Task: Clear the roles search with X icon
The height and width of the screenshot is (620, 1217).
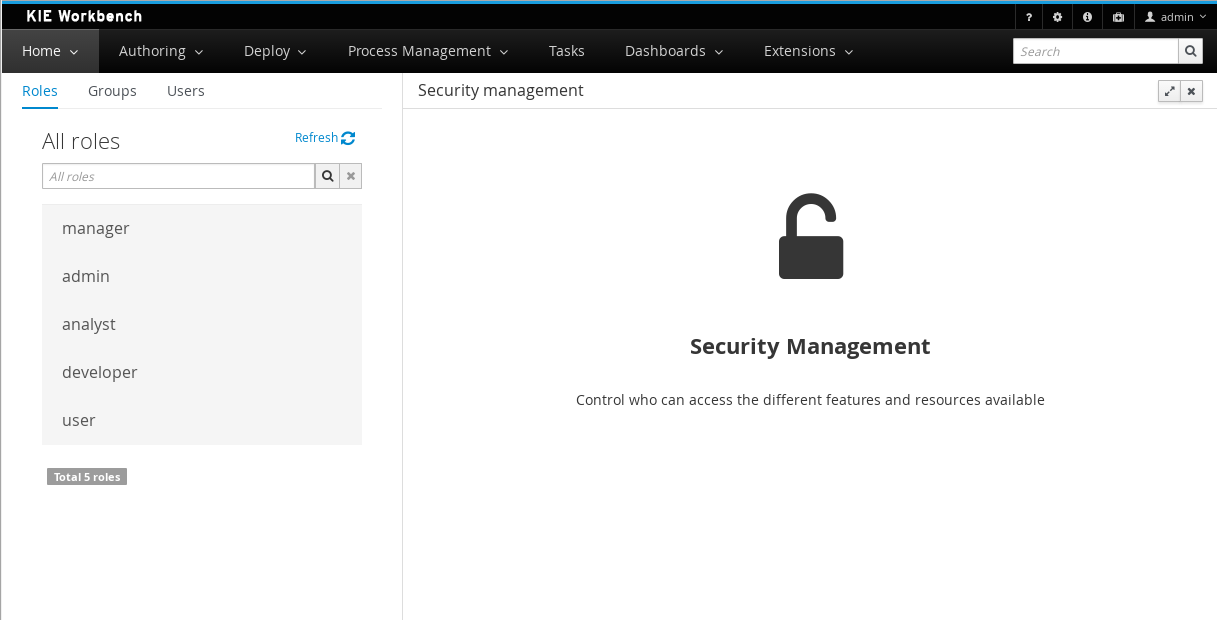Action: tap(351, 176)
